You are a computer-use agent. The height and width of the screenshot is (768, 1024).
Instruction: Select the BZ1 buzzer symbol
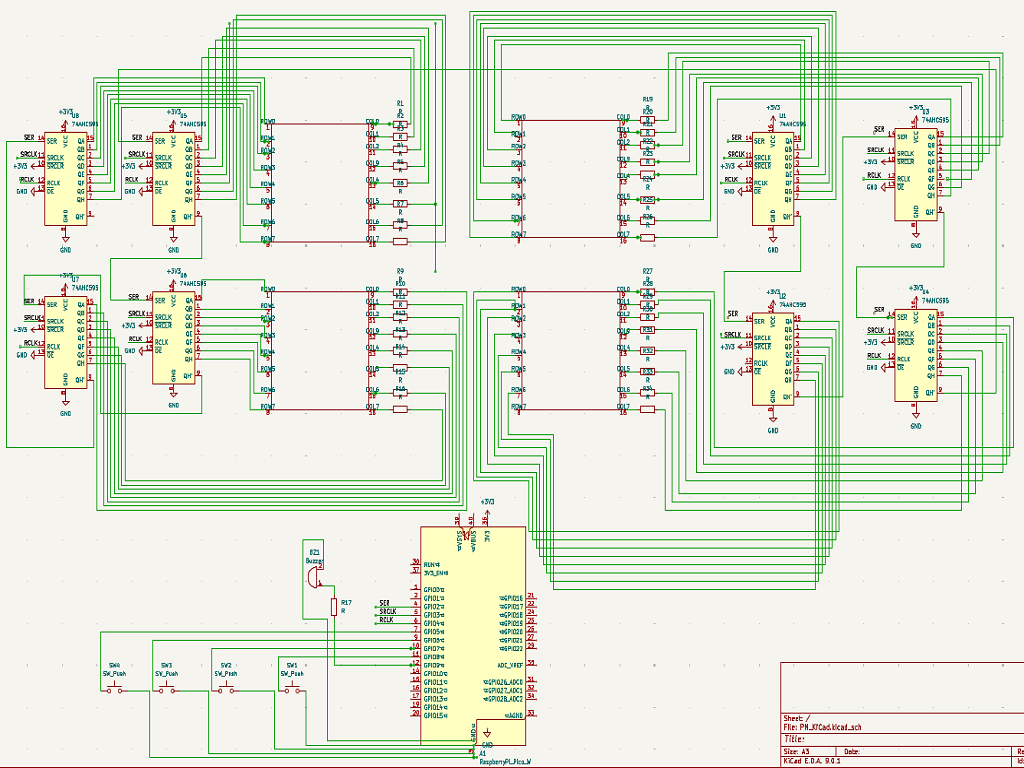click(313, 577)
